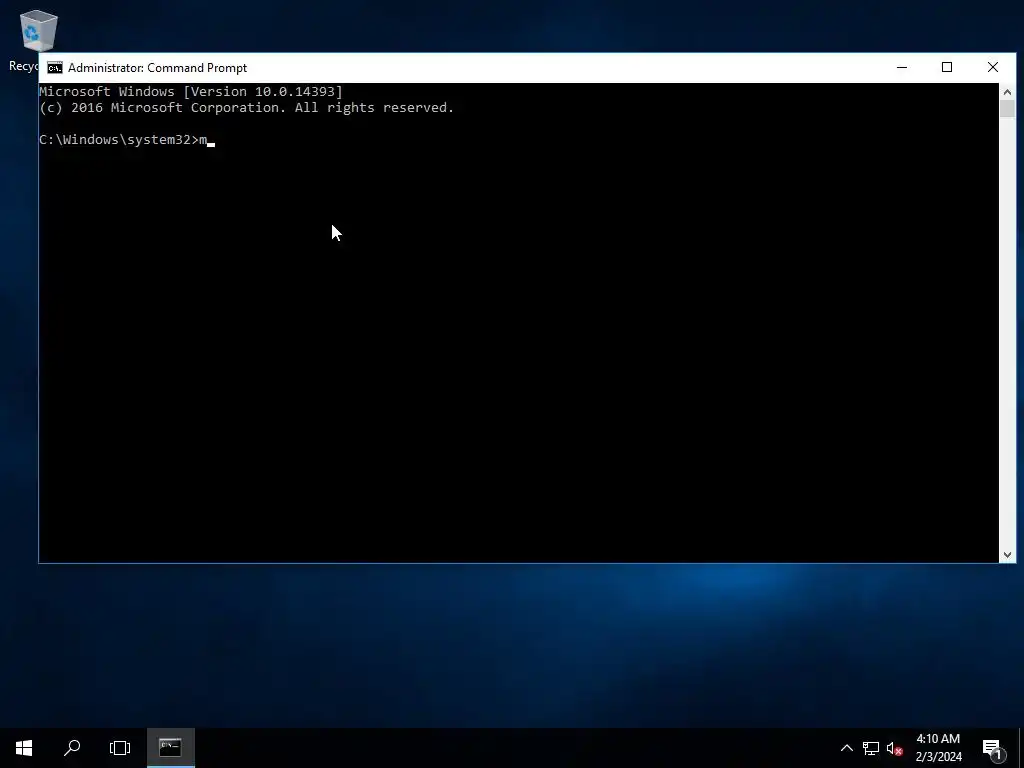Open the 4:10 AM clock and date
Viewport: 1024px width, 768px height.
[x=938, y=748]
